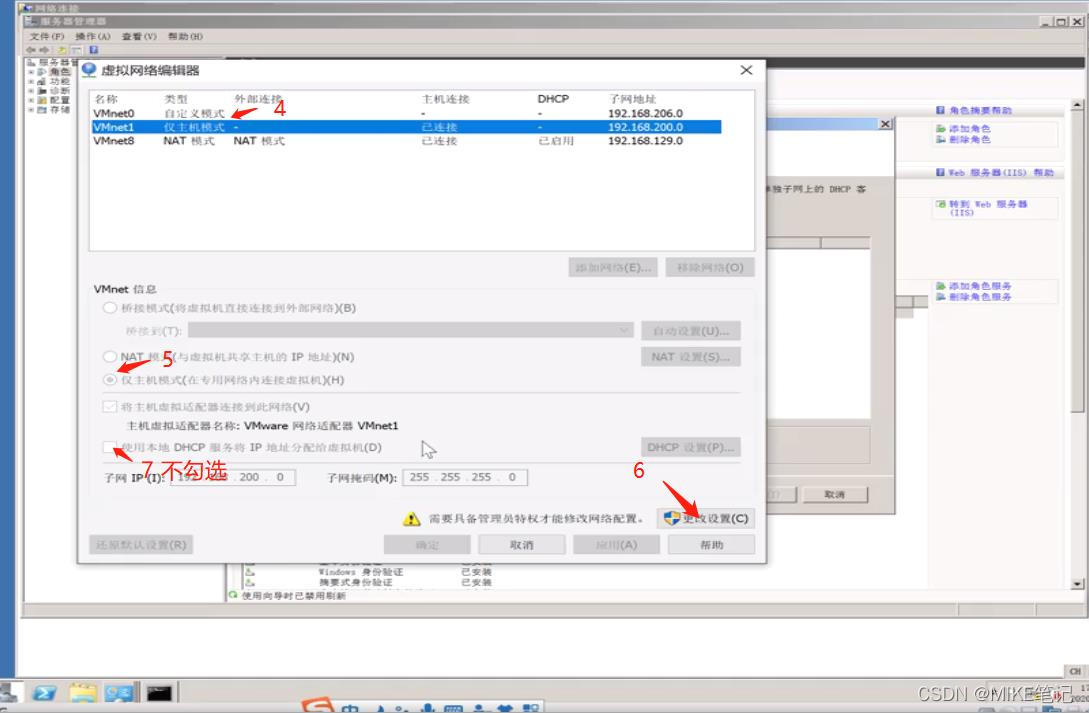Click the shield 更改设置(C) button
1089x713 pixels.
(x=706, y=518)
